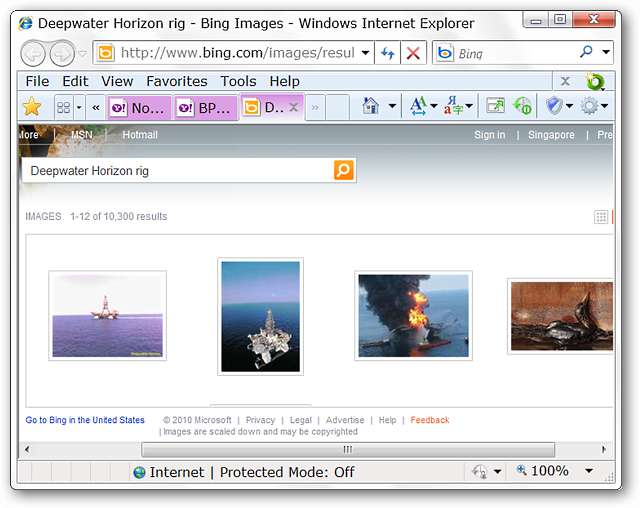640x508 pixels.
Task: Open the Tools menu
Action: coord(238,81)
